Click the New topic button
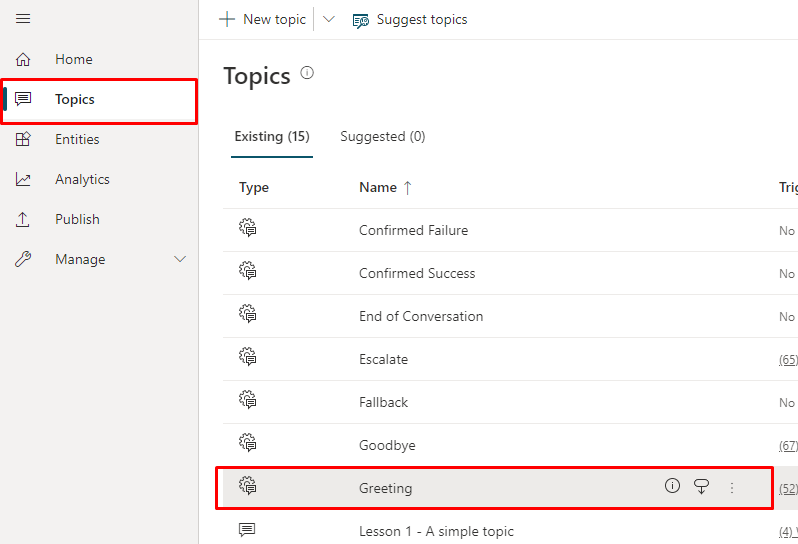This screenshot has width=798, height=544. pos(263,19)
